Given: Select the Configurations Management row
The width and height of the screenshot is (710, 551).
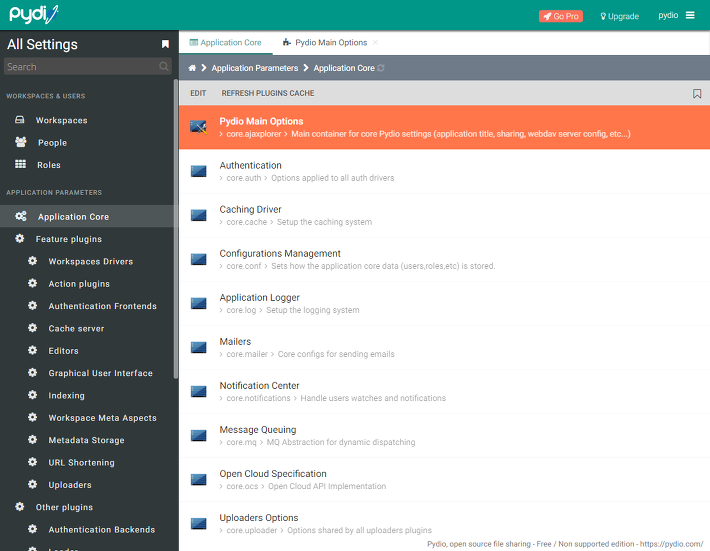Looking at the screenshot, I should [x=444, y=259].
